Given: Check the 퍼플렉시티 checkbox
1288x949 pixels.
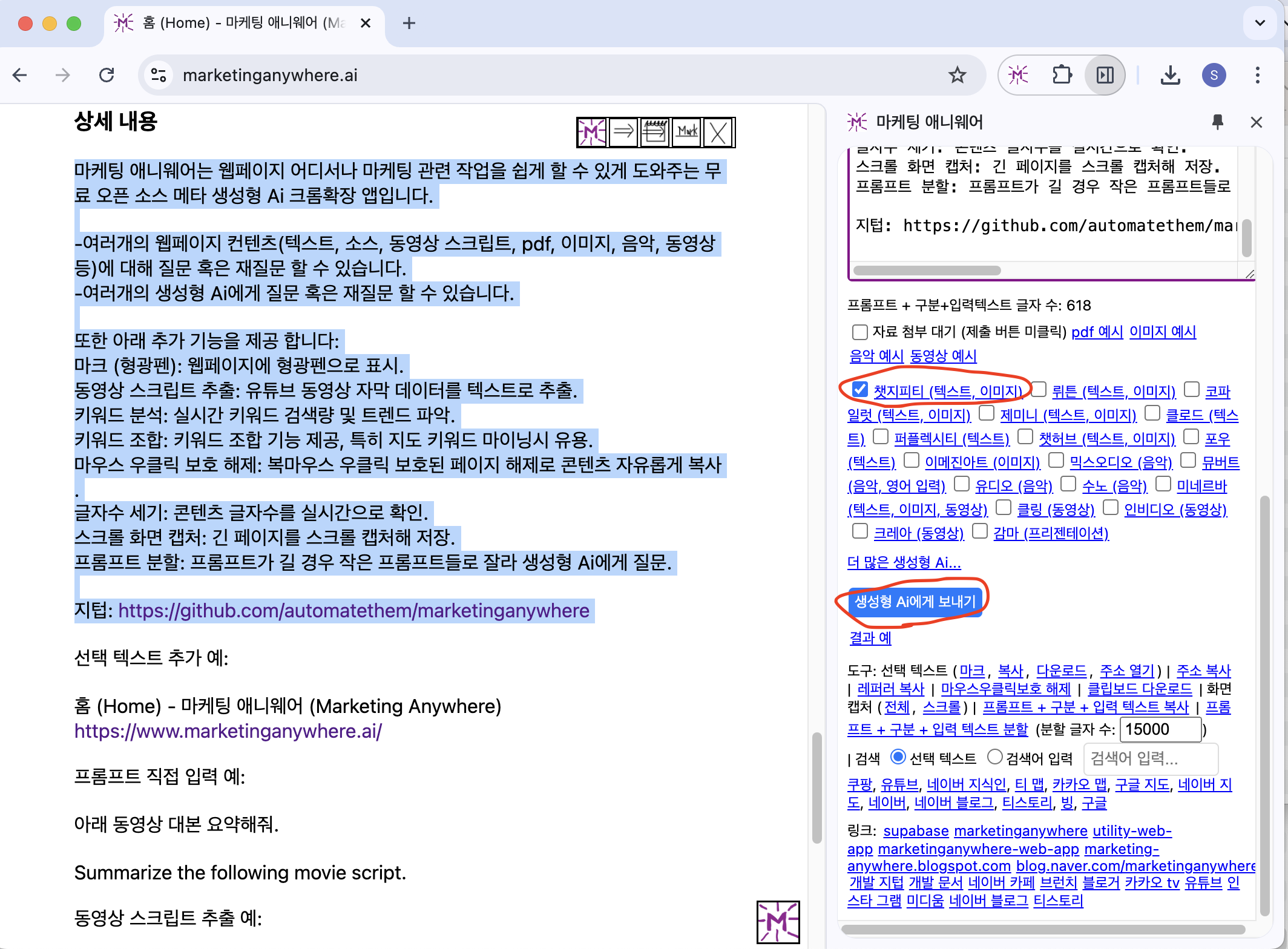Looking at the screenshot, I should (x=881, y=436).
